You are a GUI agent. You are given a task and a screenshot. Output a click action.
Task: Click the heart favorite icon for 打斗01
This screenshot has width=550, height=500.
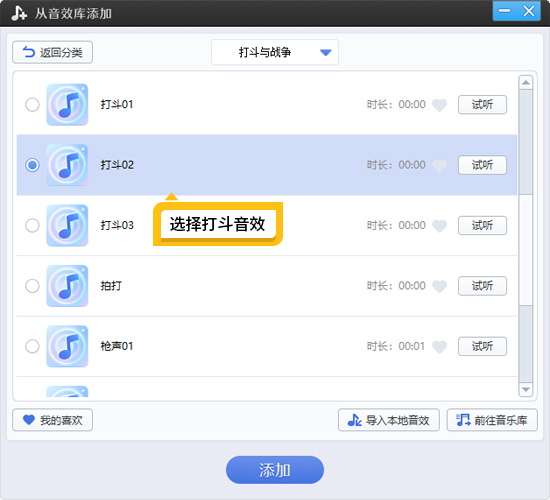click(439, 105)
